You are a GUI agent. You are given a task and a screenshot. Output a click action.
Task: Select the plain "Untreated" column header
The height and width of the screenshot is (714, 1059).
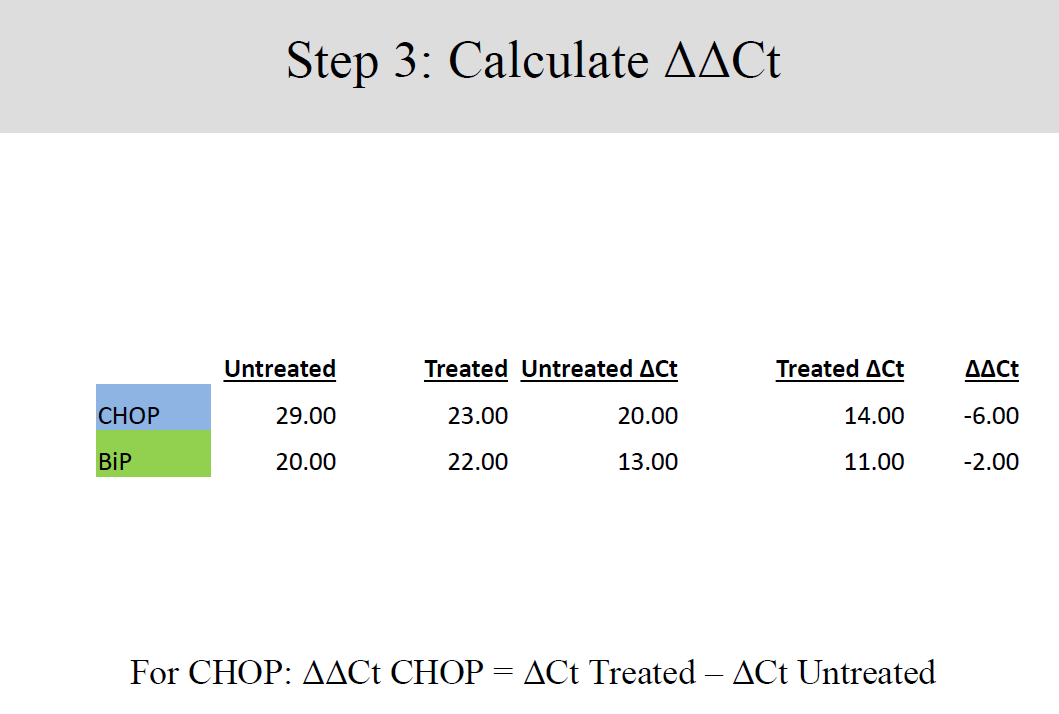280,369
